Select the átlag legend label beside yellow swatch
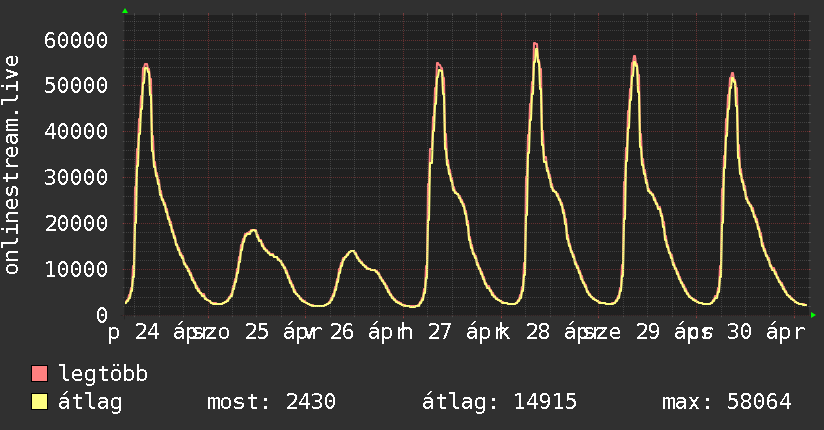This screenshot has height=430, width=824. 90,402
